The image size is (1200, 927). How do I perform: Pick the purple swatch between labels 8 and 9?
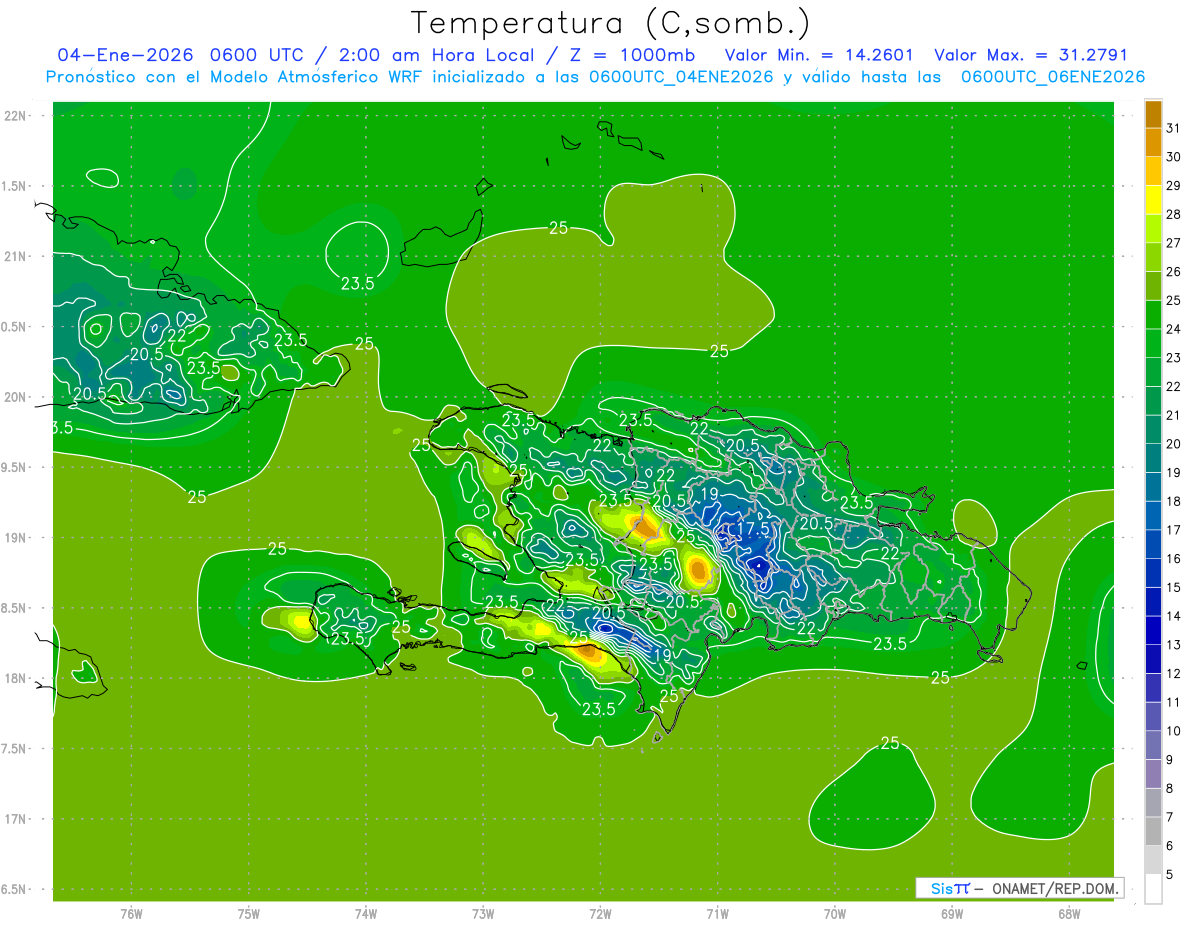click(x=1153, y=774)
